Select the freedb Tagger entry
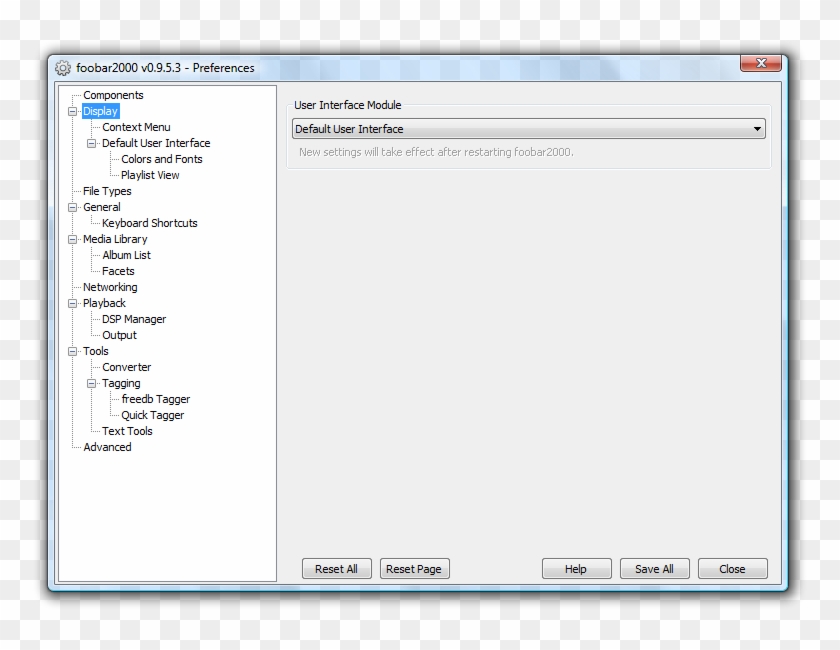The width and height of the screenshot is (840, 650). click(x=154, y=399)
